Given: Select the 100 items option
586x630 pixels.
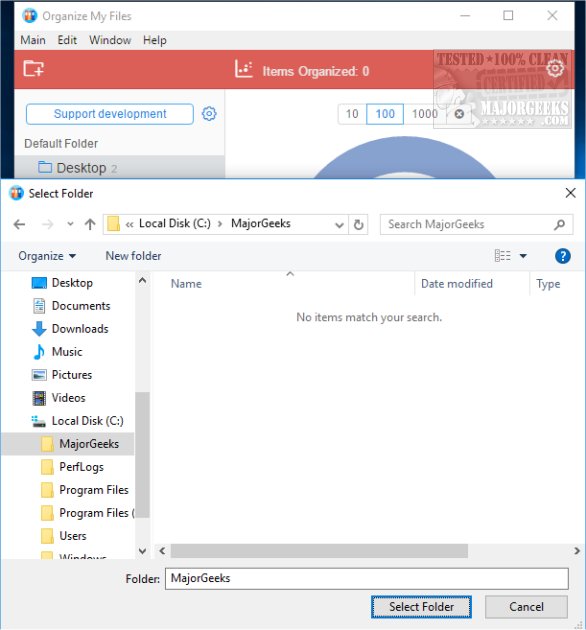Looking at the screenshot, I should [x=385, y=114].
